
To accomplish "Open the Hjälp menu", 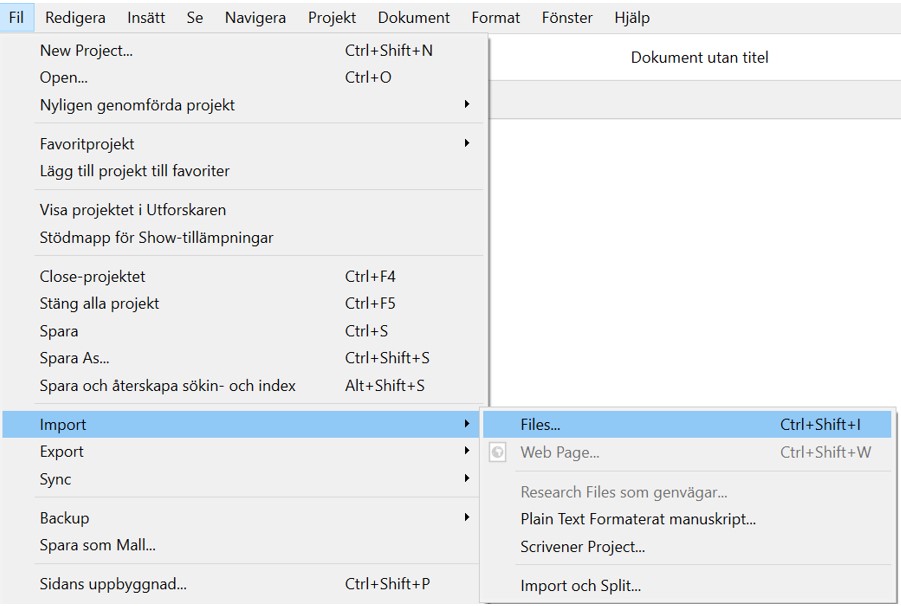I will coord(632,18).
